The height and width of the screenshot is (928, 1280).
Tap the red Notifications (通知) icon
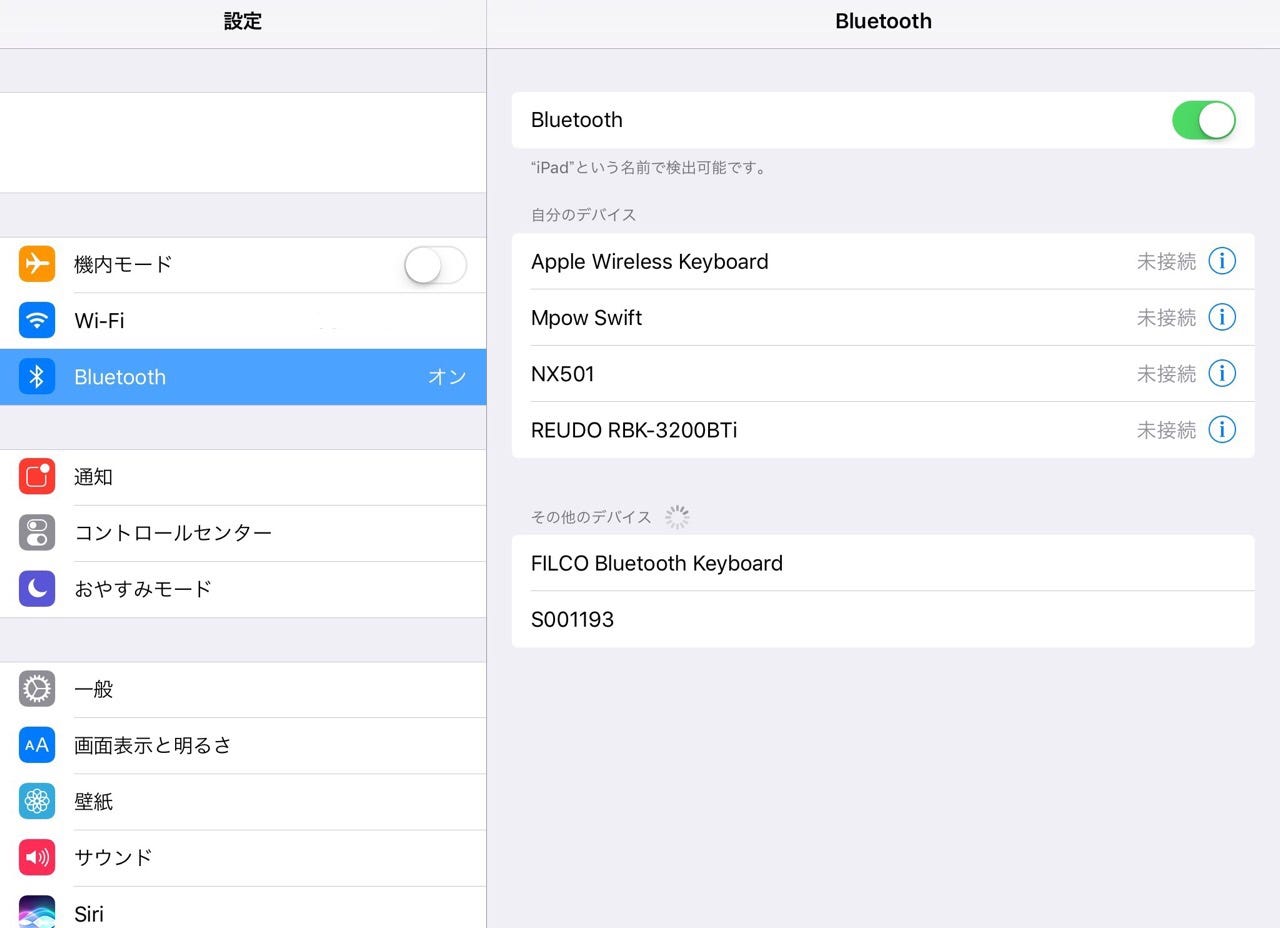[37, 477]
